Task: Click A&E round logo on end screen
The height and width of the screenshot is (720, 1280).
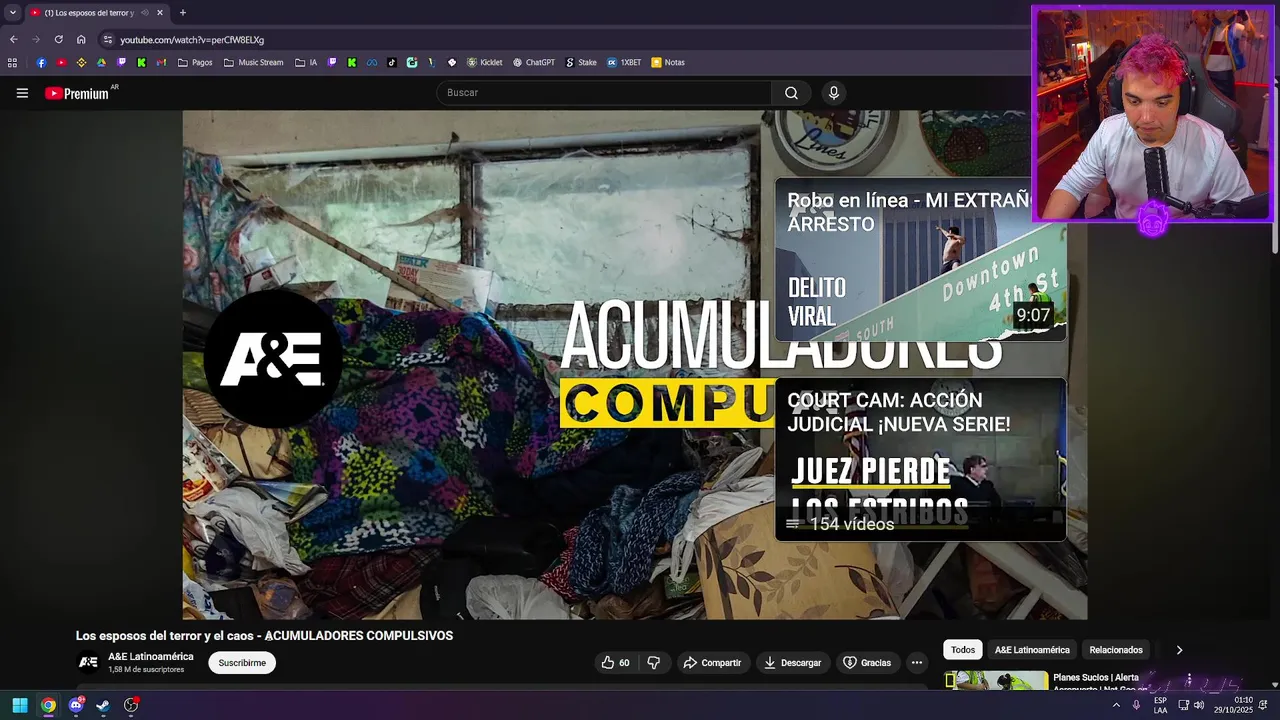Action: point(272,358)
